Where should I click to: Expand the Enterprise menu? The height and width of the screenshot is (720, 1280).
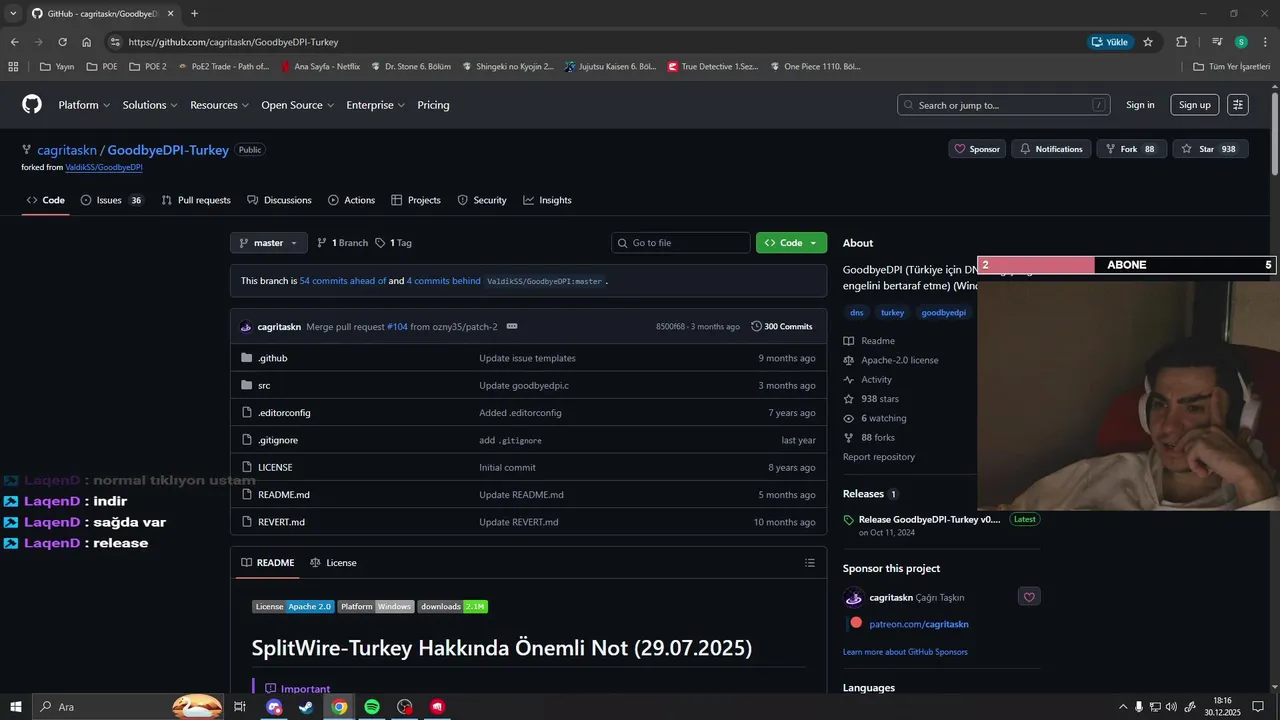pos(375,105)
